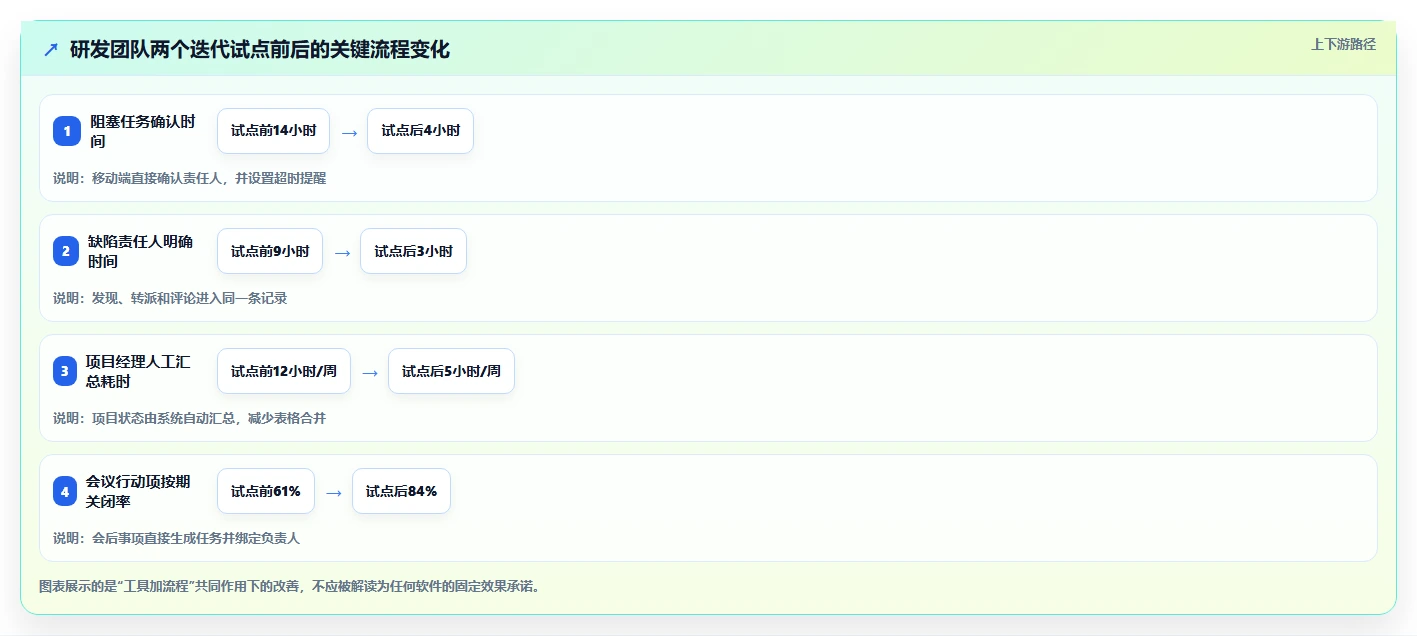Click the 项目经理人工汇总耗时 heading
Screen dimensions: 1417x636
138,371
